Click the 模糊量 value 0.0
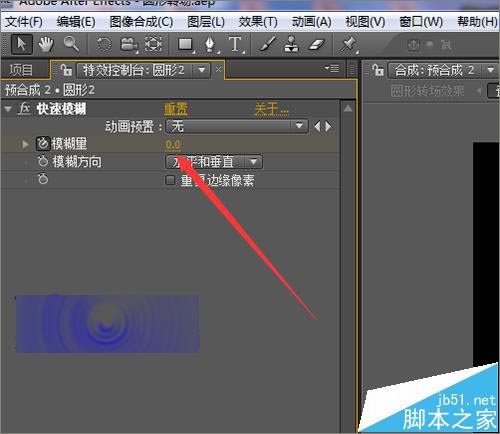The width and height of the screenshot is (500, 434). [173, 145]
